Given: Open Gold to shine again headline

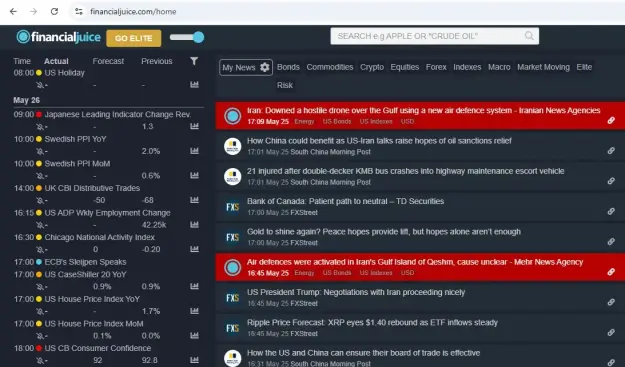Looking at the screenshot, I should pos(383,232).
